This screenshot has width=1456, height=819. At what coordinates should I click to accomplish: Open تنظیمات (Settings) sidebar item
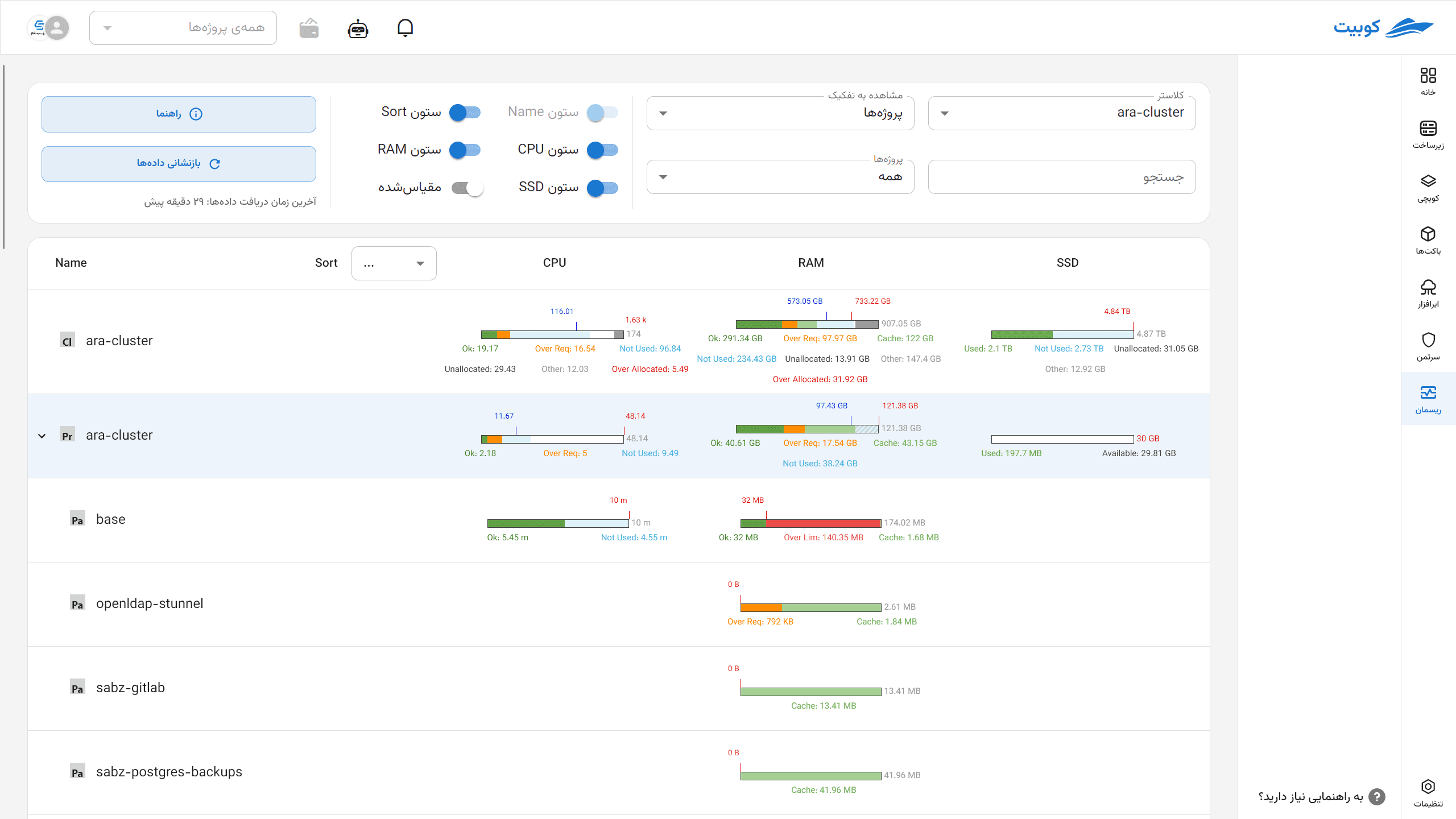1428,793
